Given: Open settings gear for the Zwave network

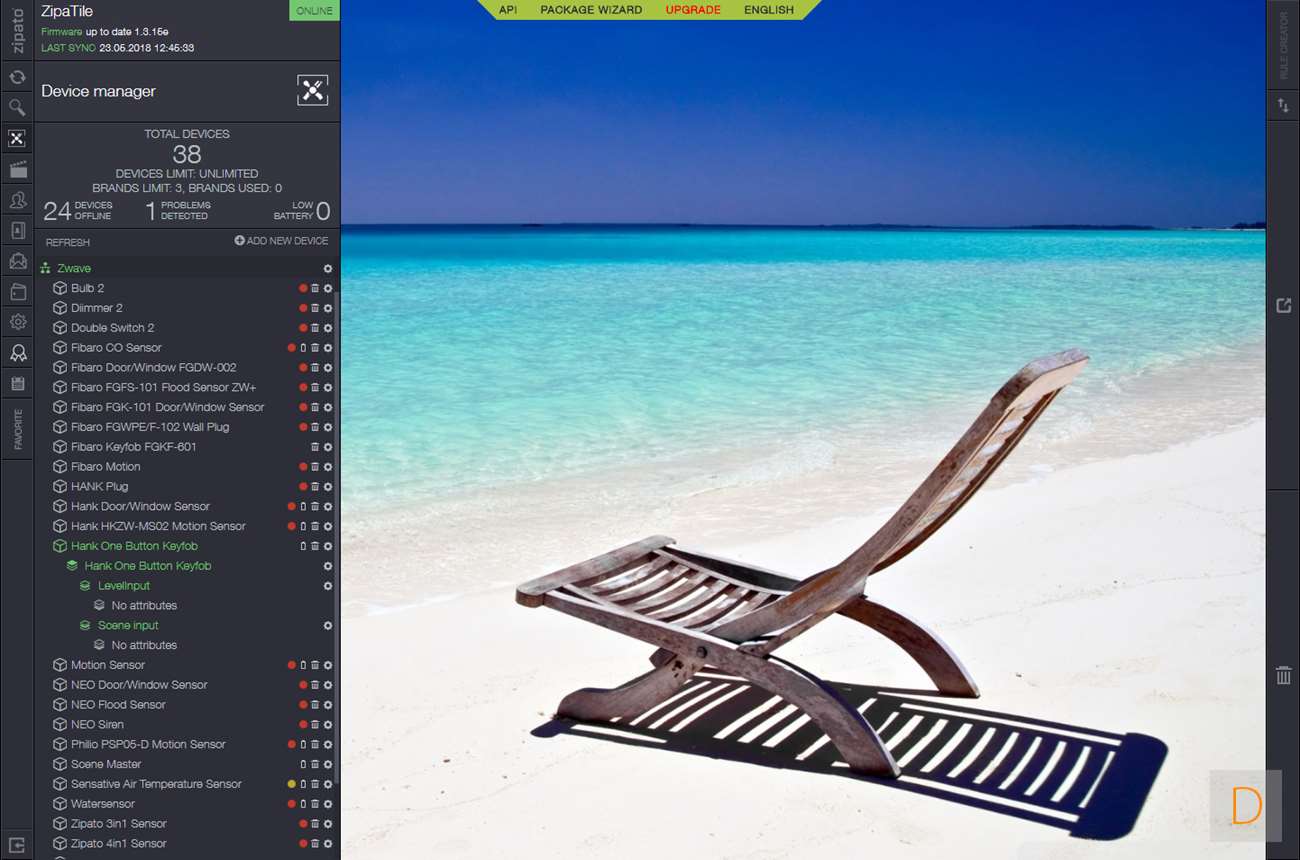Looking at the screenshot, I should (x=328, y=269).
